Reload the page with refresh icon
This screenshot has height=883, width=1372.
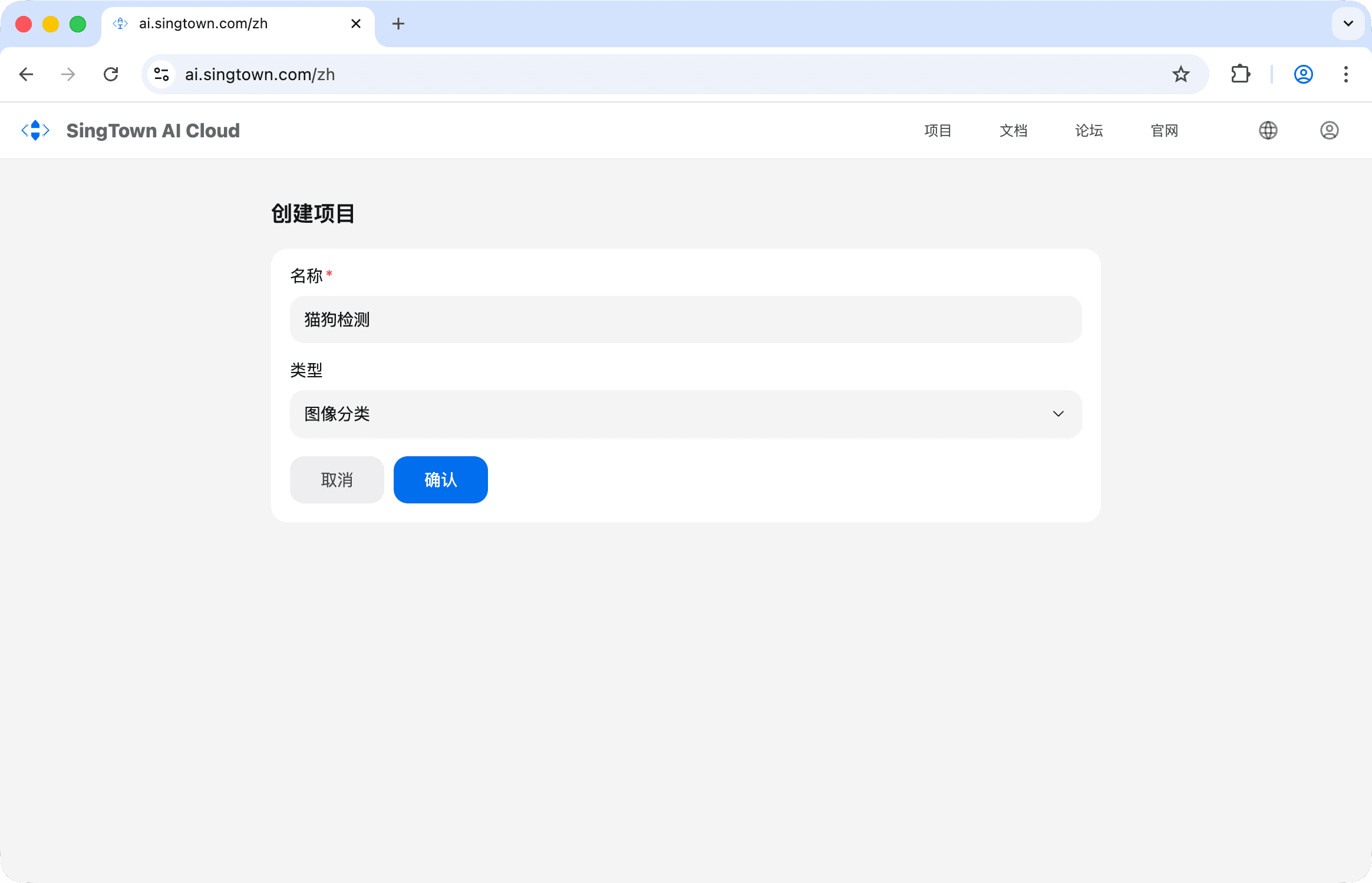111,74
